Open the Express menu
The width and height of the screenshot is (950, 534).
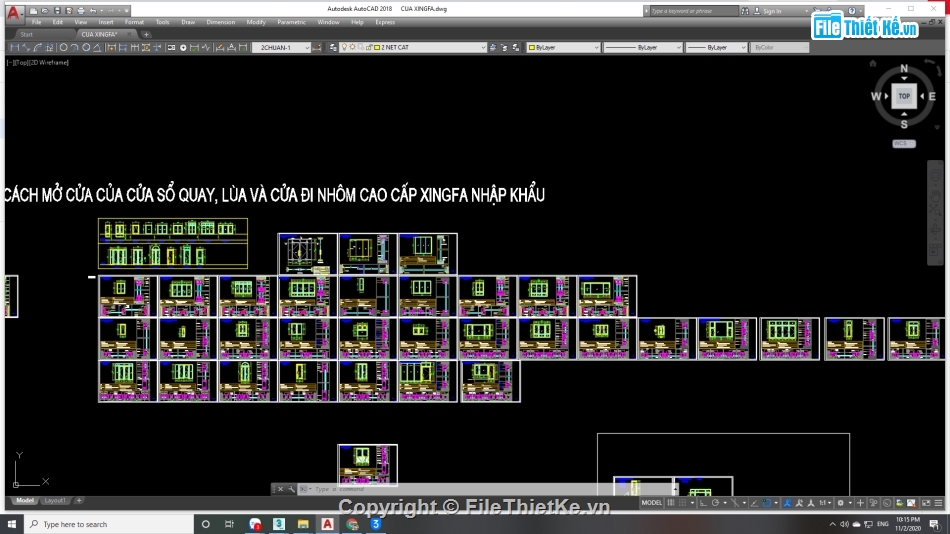tap(385, 22)
